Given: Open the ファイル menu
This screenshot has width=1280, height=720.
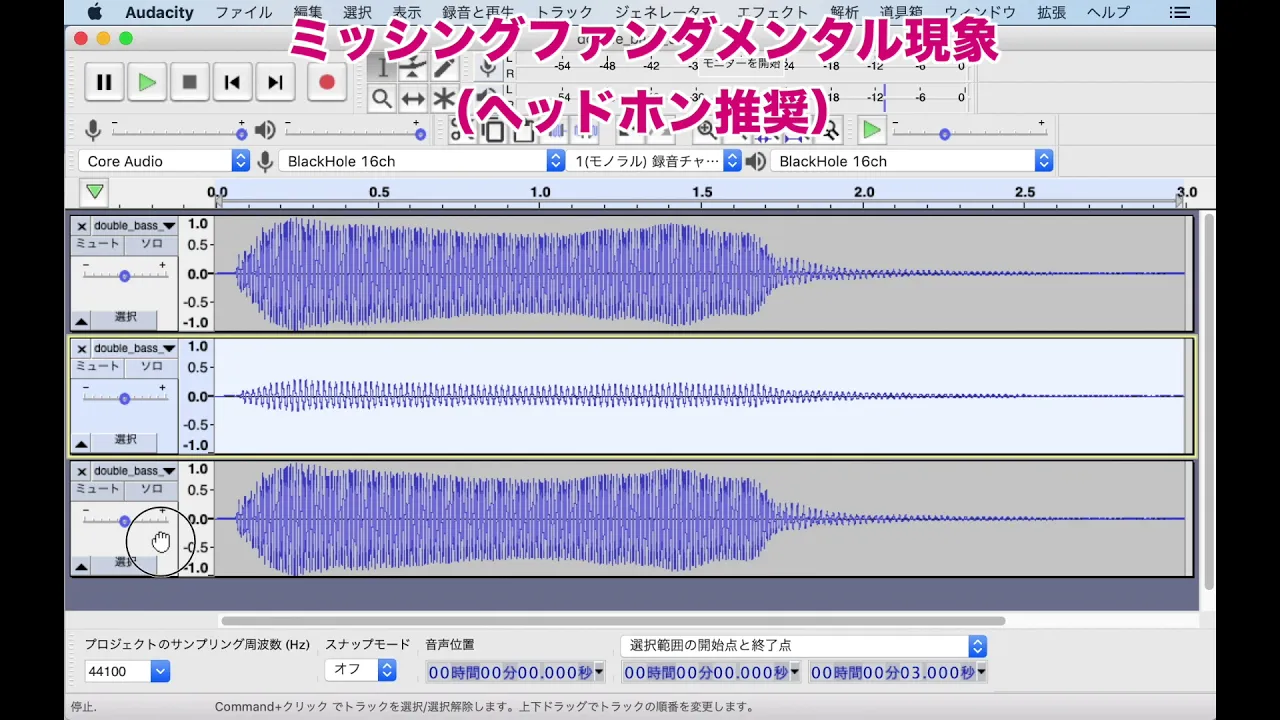Looking at the screenshot, I should tap(244, 12).
